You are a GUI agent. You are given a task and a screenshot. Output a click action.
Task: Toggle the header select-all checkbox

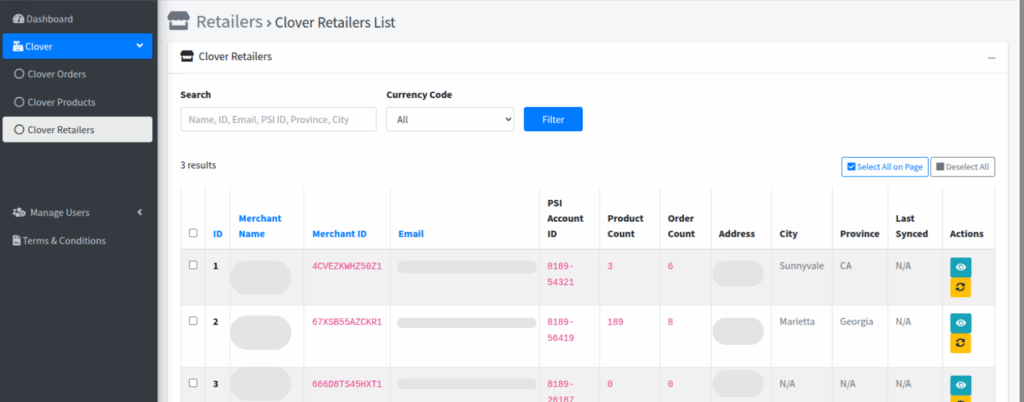(x=193, y=233)
